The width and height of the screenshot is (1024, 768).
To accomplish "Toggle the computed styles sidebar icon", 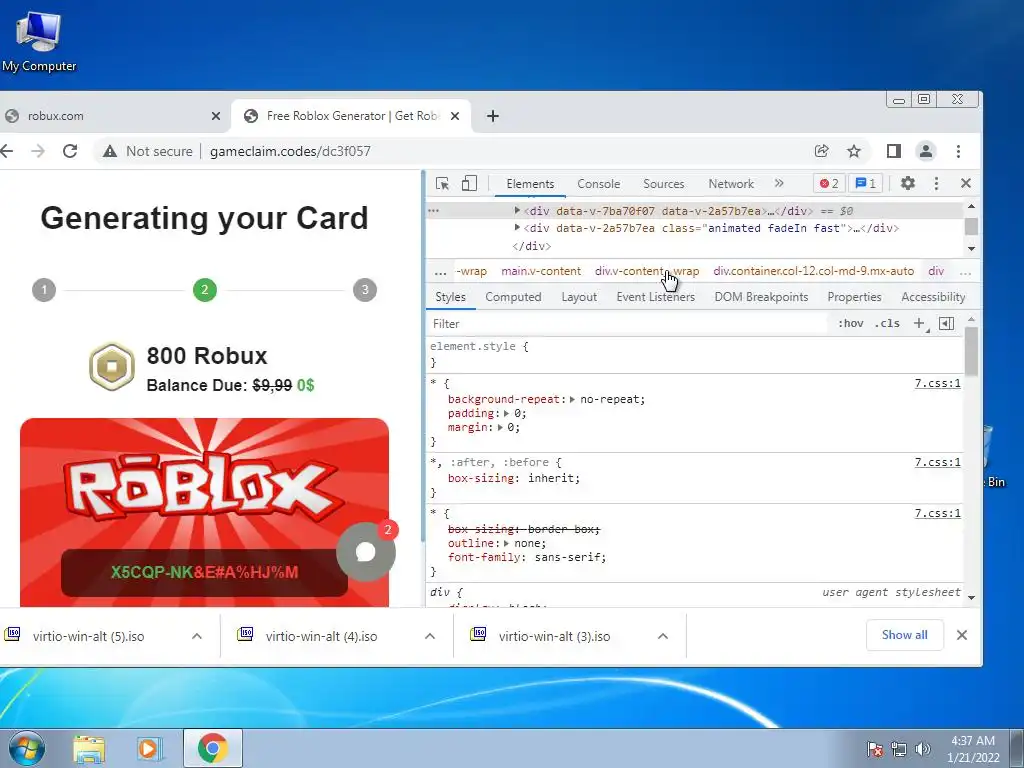I will (946, 323).
